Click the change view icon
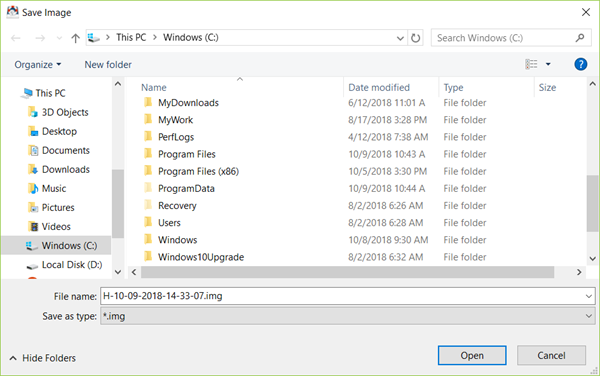The height and width of the screenshot is (376, 600). (531, 64)
